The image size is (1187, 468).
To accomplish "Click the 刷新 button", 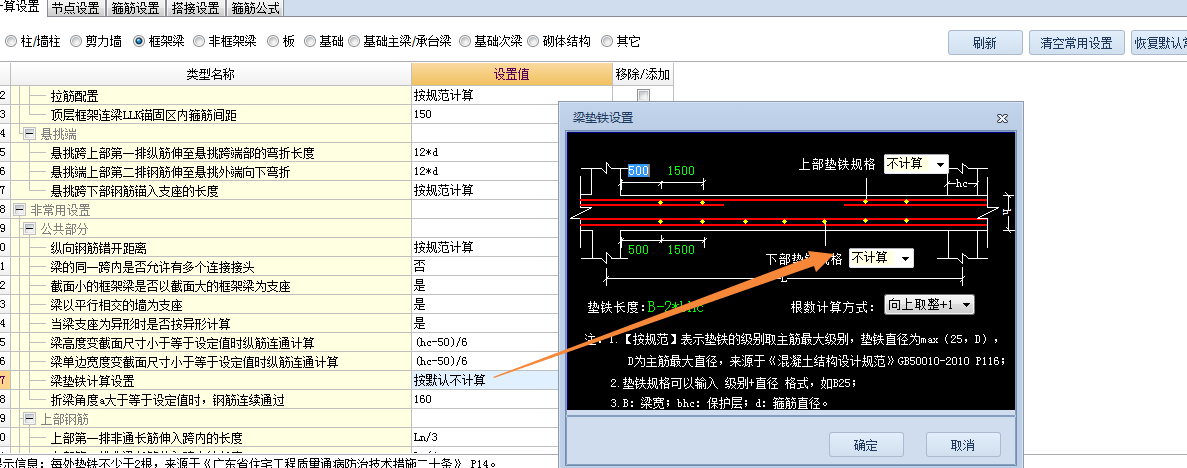I will pos(985,42).
